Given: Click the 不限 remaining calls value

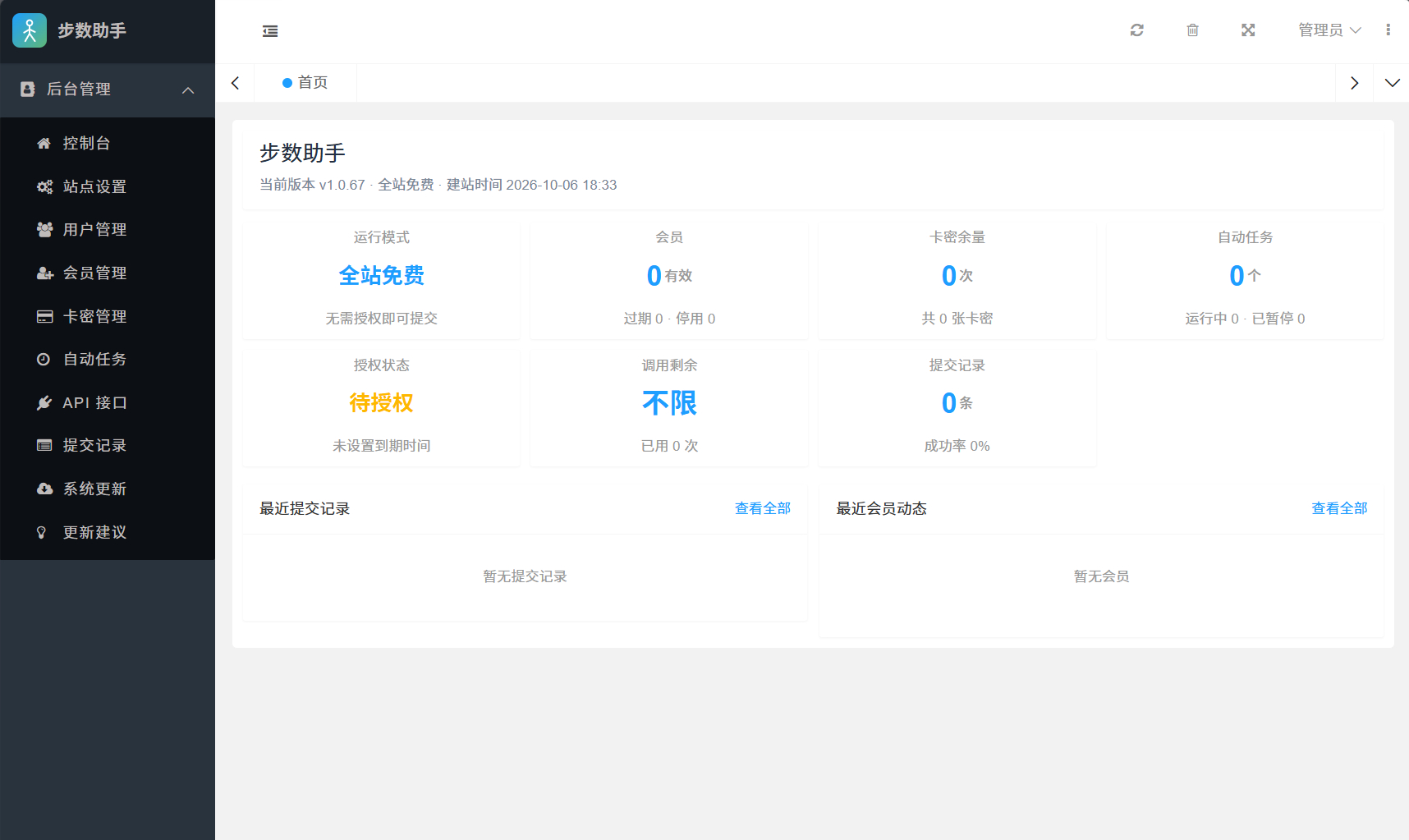Looking at the screenshot, I should point(669,403).
